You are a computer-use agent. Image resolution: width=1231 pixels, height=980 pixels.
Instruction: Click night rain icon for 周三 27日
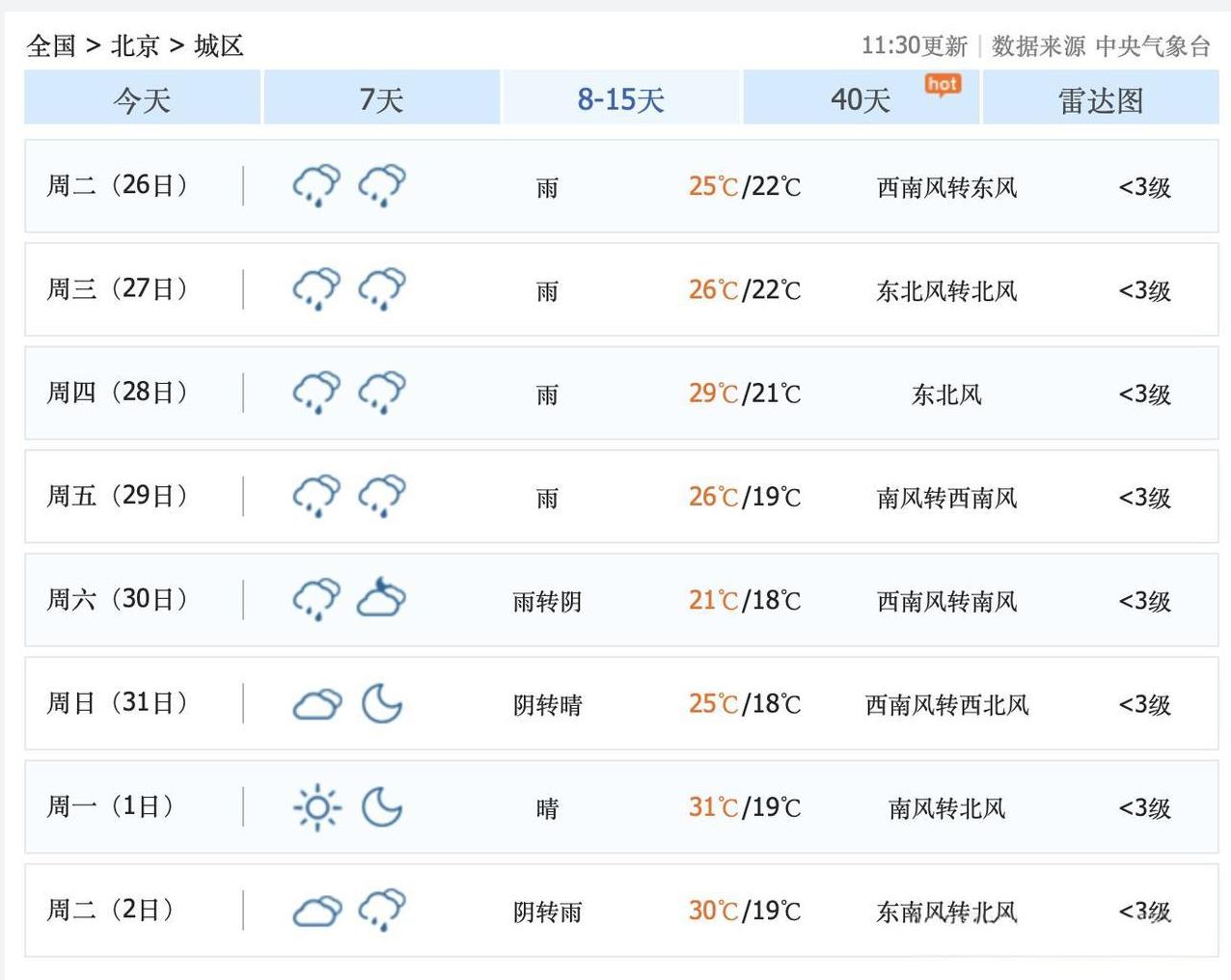382,288
